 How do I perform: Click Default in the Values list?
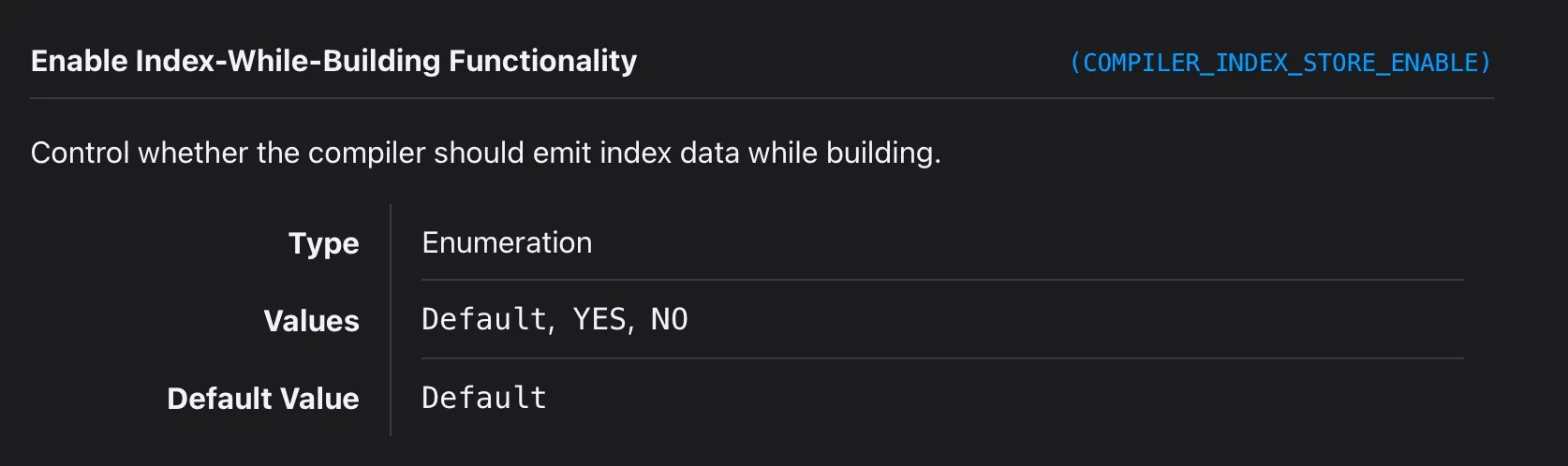pos(483,320)
